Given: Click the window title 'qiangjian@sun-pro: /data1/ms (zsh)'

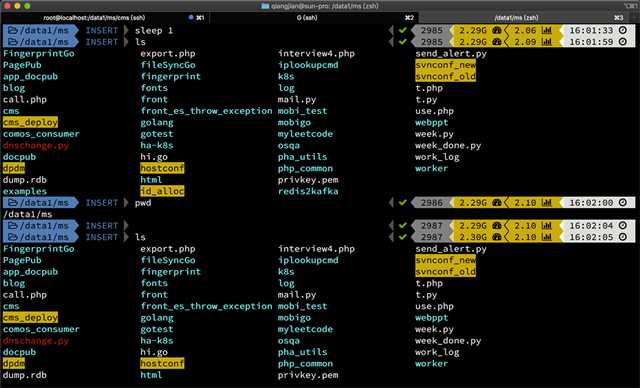Looking at the screenshot, I should point(324,6).
